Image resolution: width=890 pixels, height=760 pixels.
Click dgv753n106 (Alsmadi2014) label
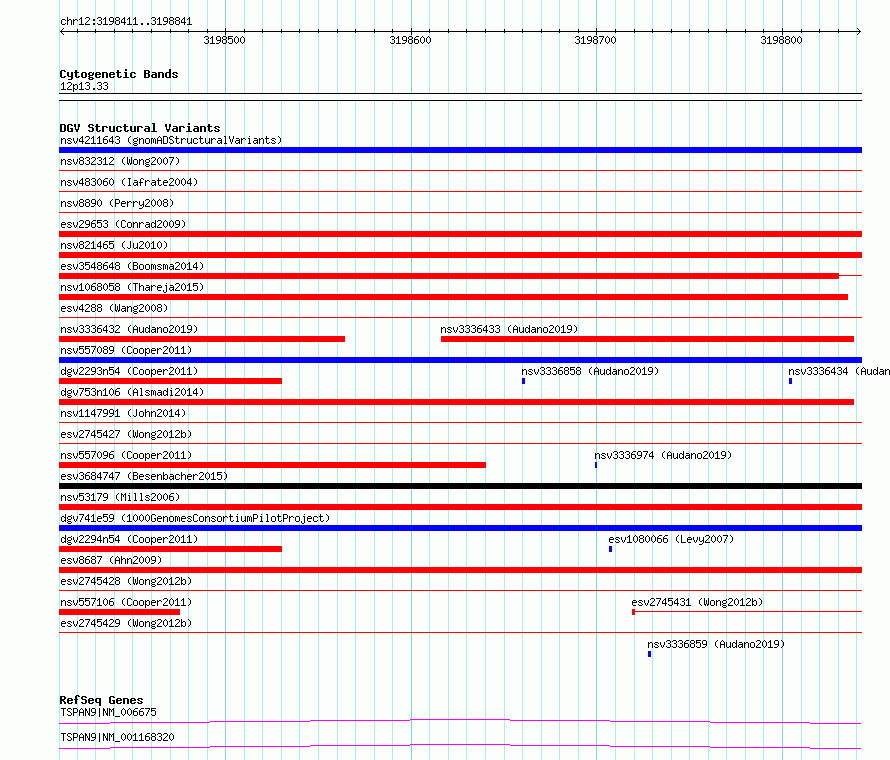pyautogui.click(x=132, y=392)
